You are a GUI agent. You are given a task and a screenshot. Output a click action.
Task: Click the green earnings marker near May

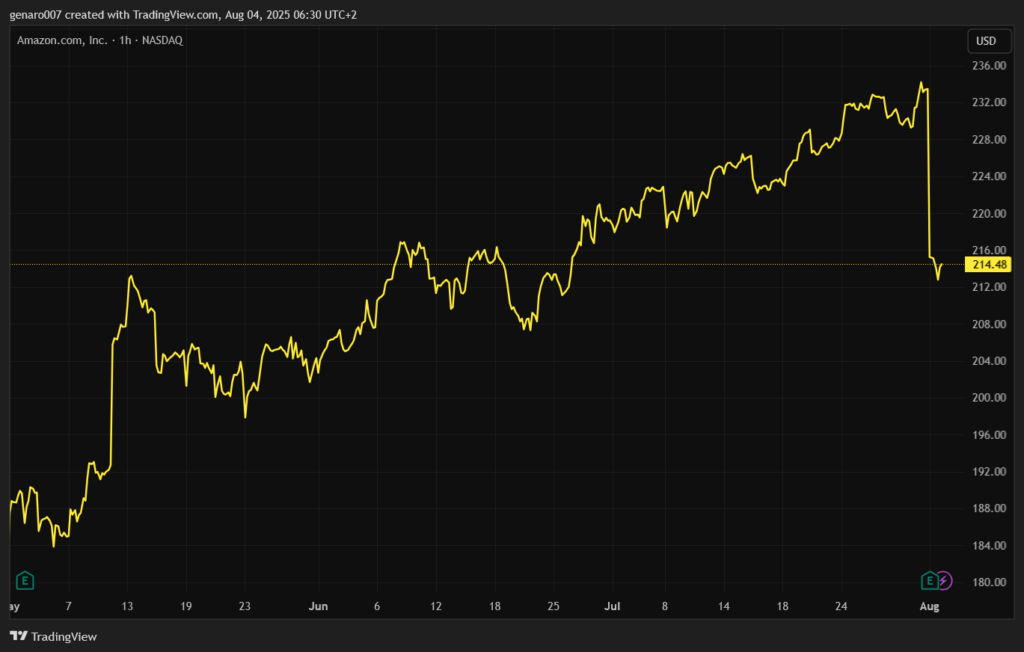tap(25, 580)
